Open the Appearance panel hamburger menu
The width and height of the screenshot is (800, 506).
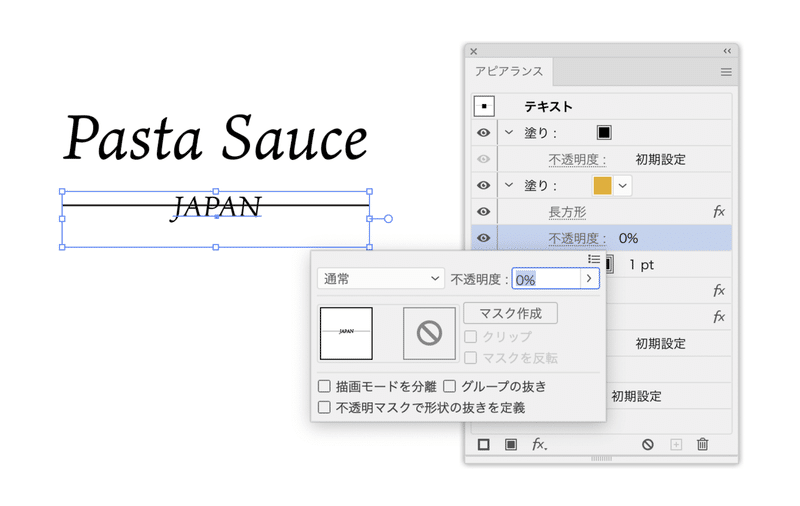click(726, 72)
